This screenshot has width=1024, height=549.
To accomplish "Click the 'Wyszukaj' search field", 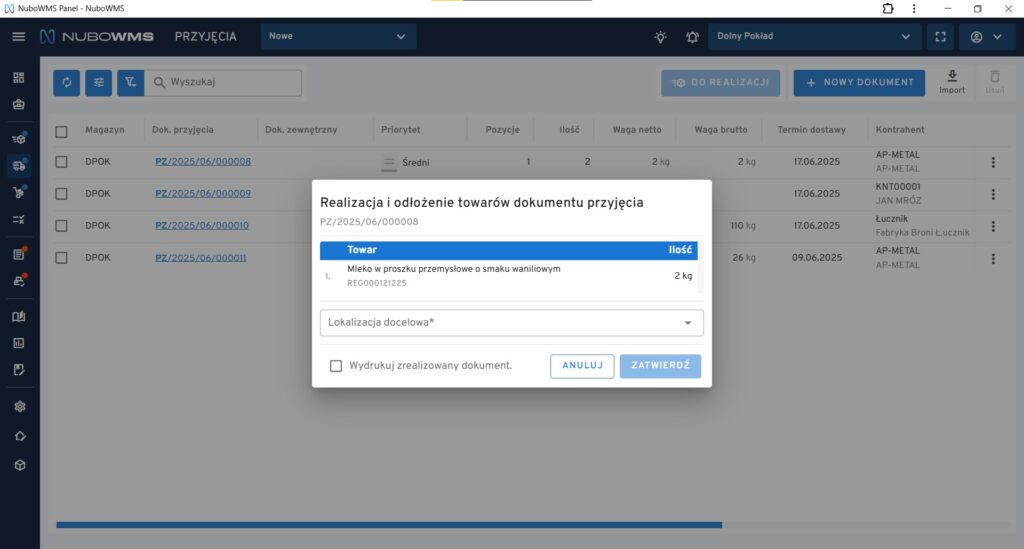I will [232, 83].
